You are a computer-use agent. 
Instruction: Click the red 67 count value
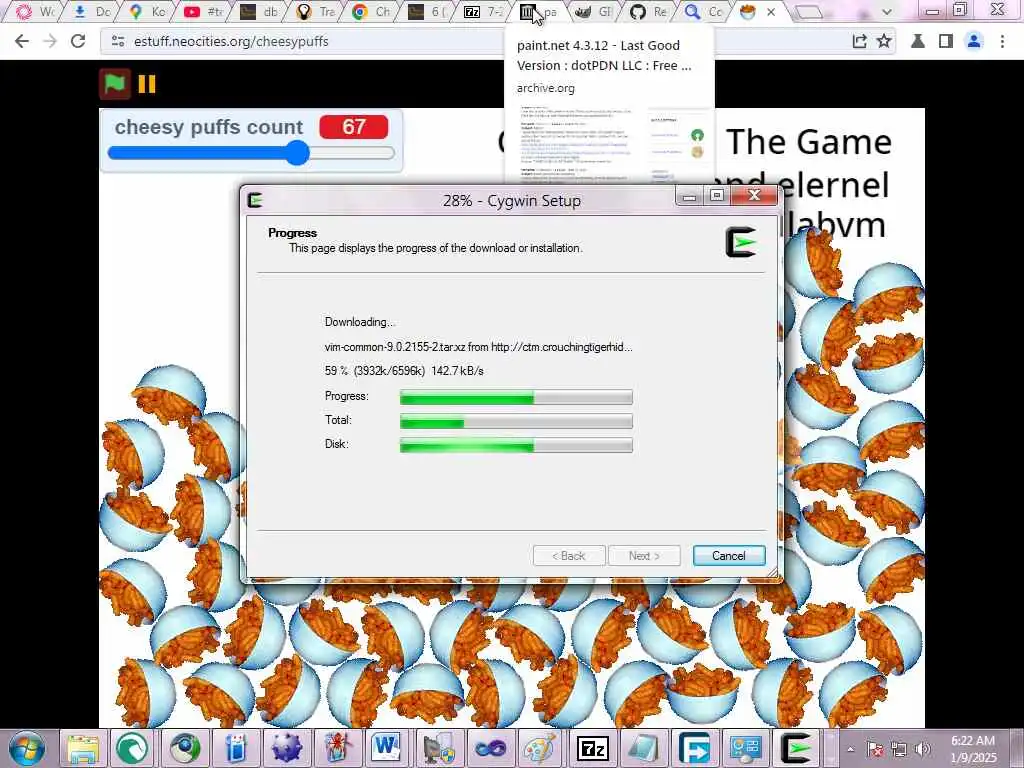tap(353, 127)
